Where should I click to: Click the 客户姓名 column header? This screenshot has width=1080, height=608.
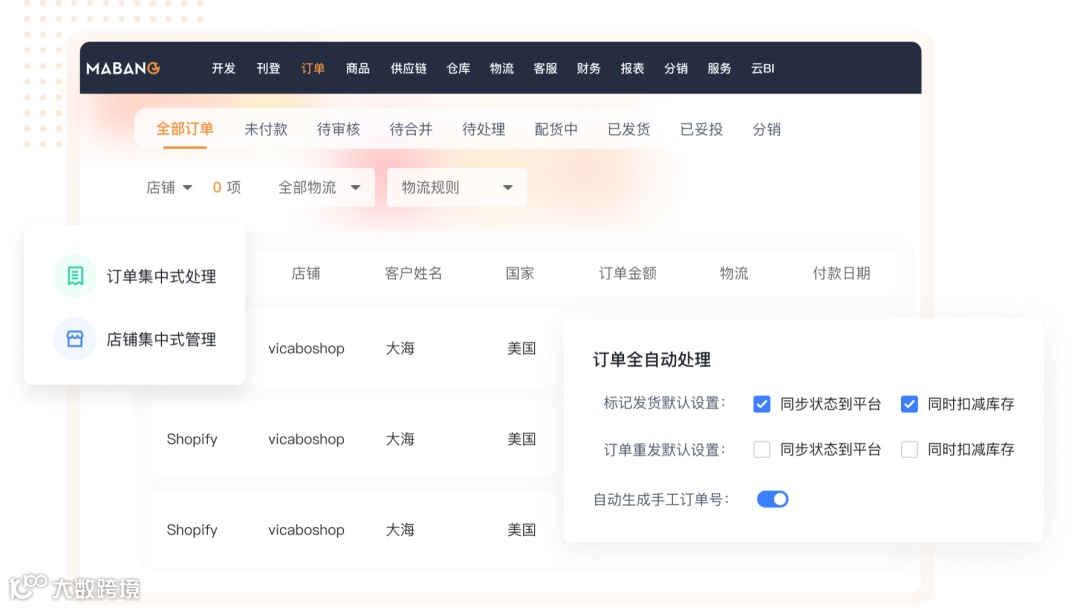click(x=413, y=273)
